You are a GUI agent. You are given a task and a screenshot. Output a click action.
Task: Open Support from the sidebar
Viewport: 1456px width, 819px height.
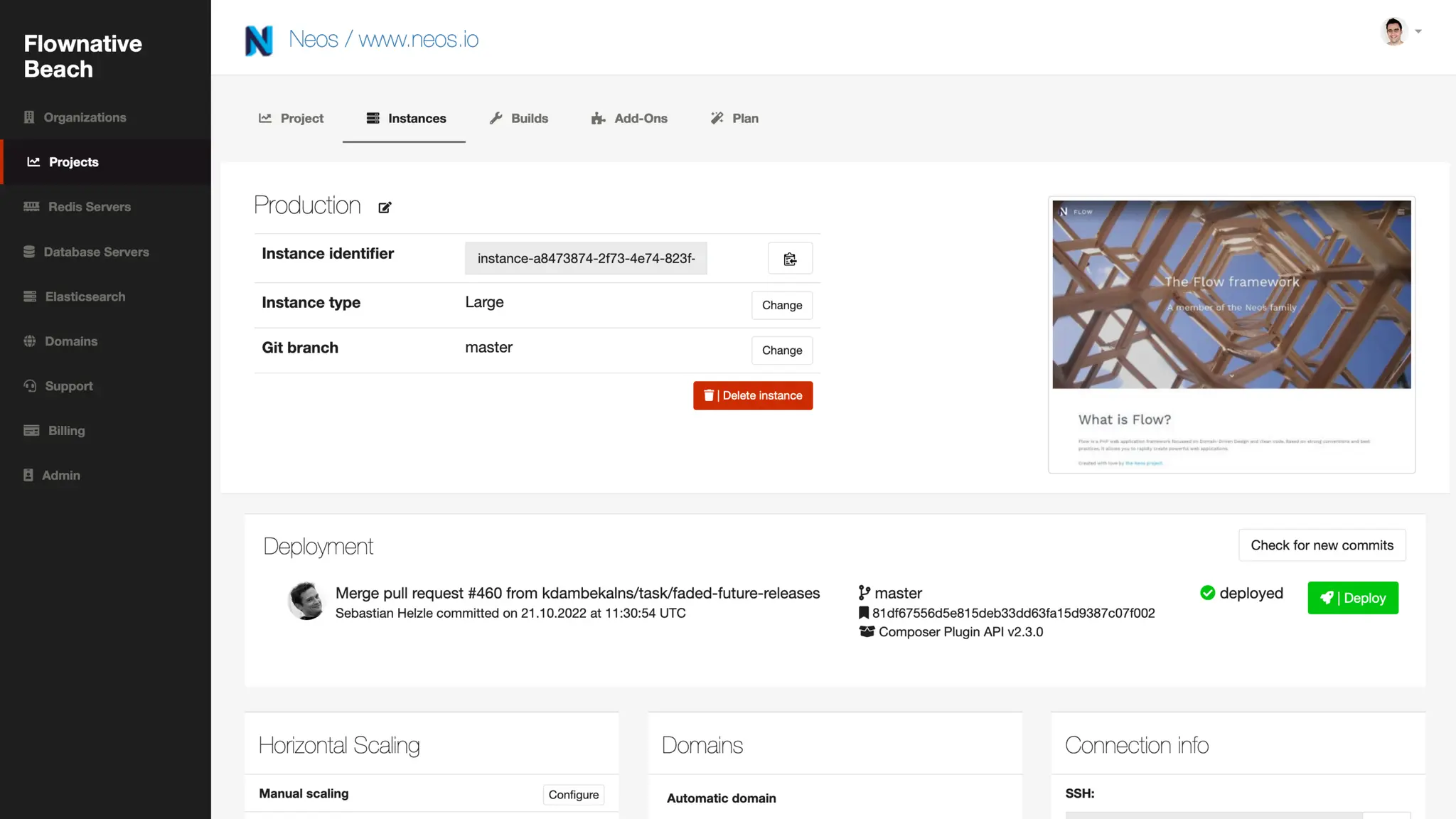[x=69, y=386]
